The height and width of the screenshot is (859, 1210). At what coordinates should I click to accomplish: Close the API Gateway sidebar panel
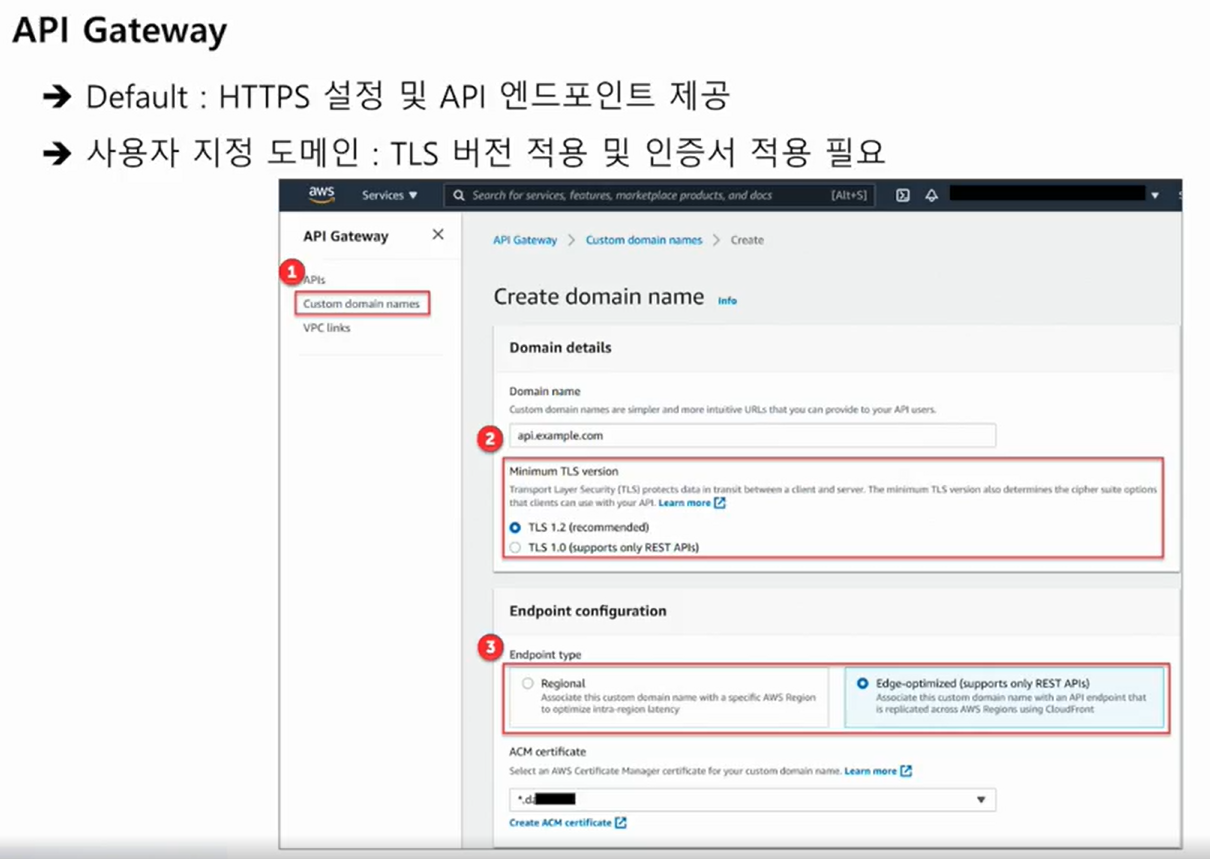(437, 234)
